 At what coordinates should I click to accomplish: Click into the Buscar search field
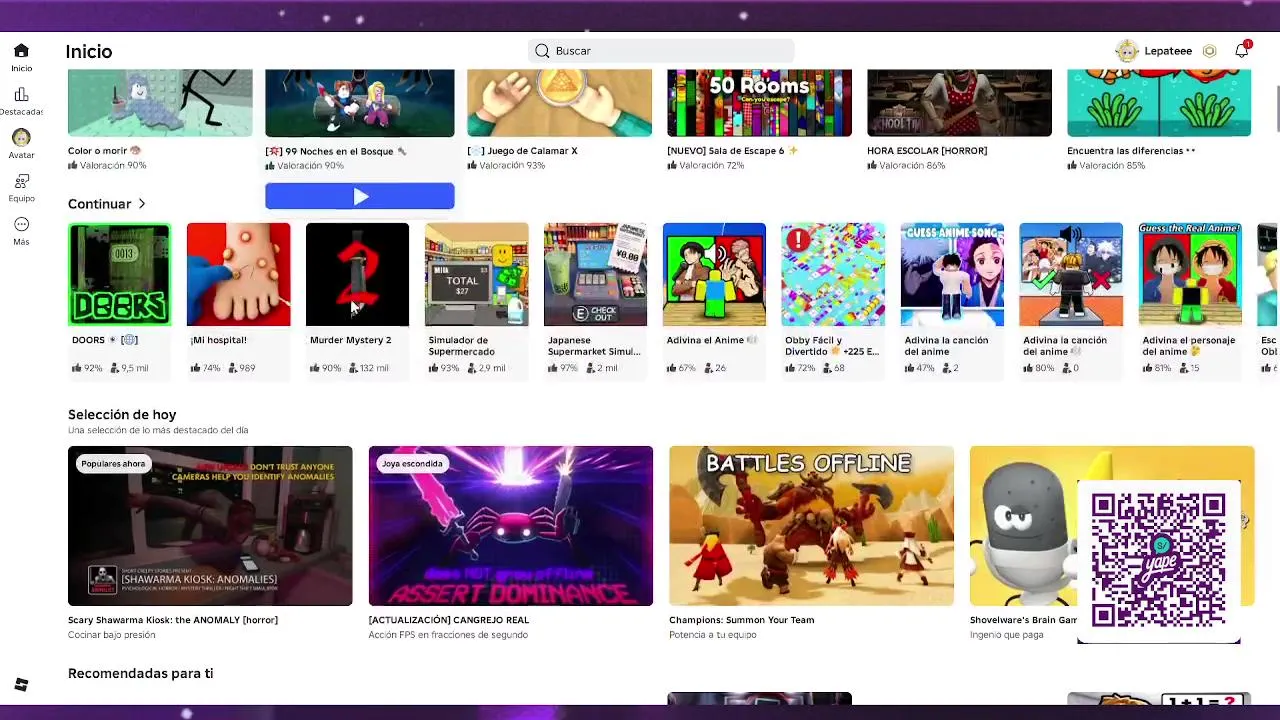661,51
